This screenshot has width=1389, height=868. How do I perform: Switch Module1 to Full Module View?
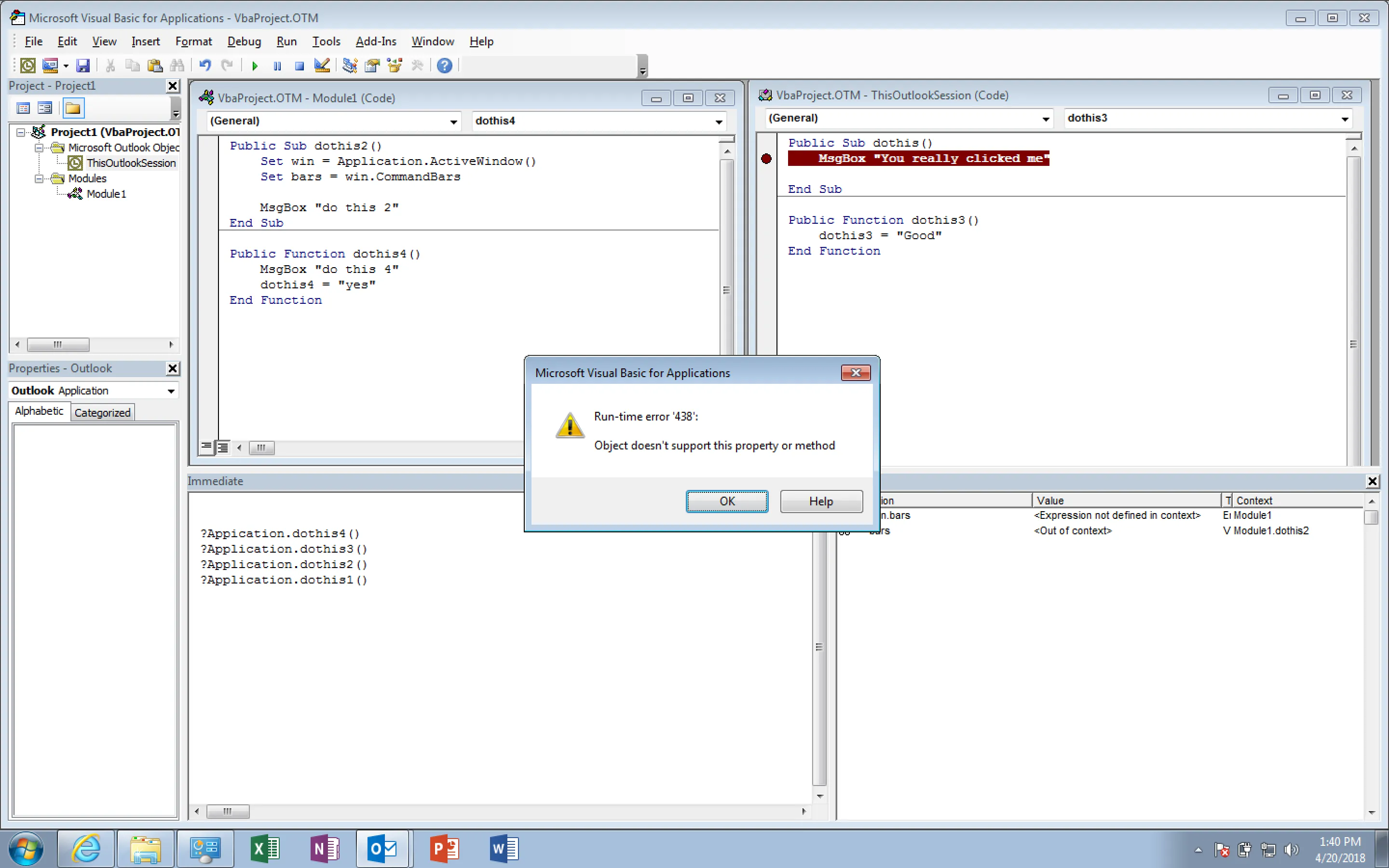tap(223, 447)
